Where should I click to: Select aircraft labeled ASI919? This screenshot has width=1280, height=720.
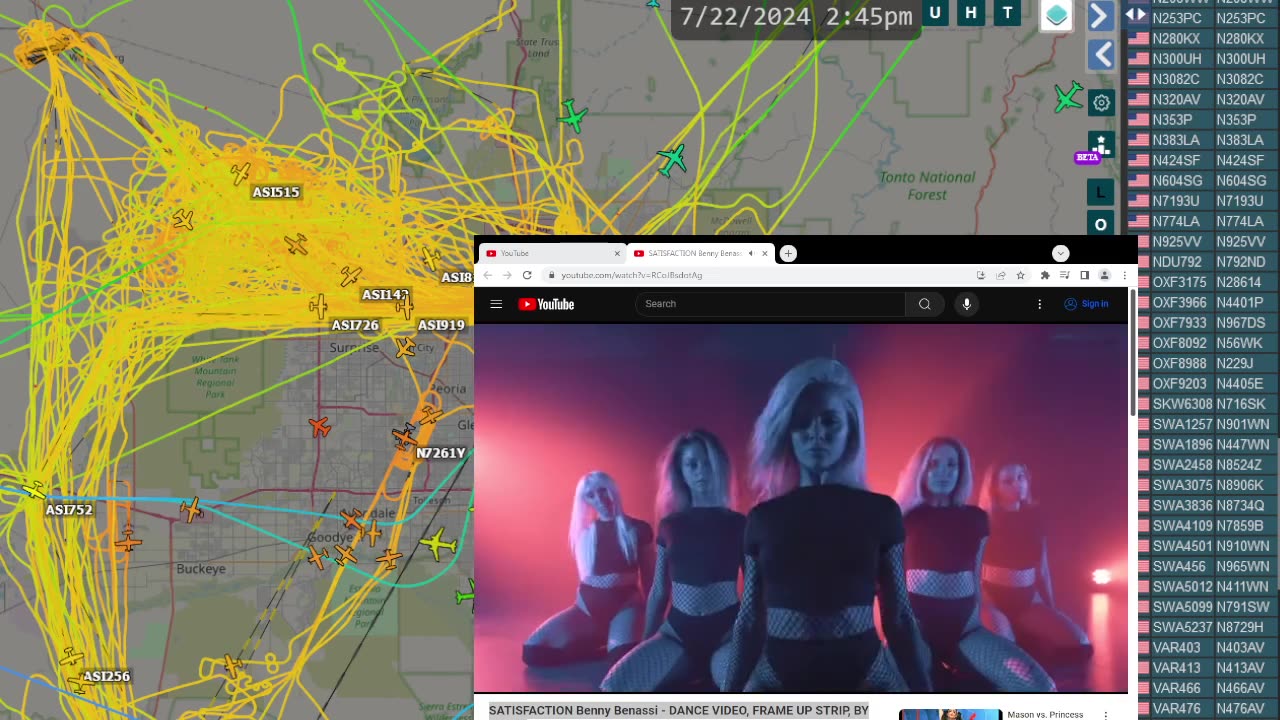[x=441, y=326]
